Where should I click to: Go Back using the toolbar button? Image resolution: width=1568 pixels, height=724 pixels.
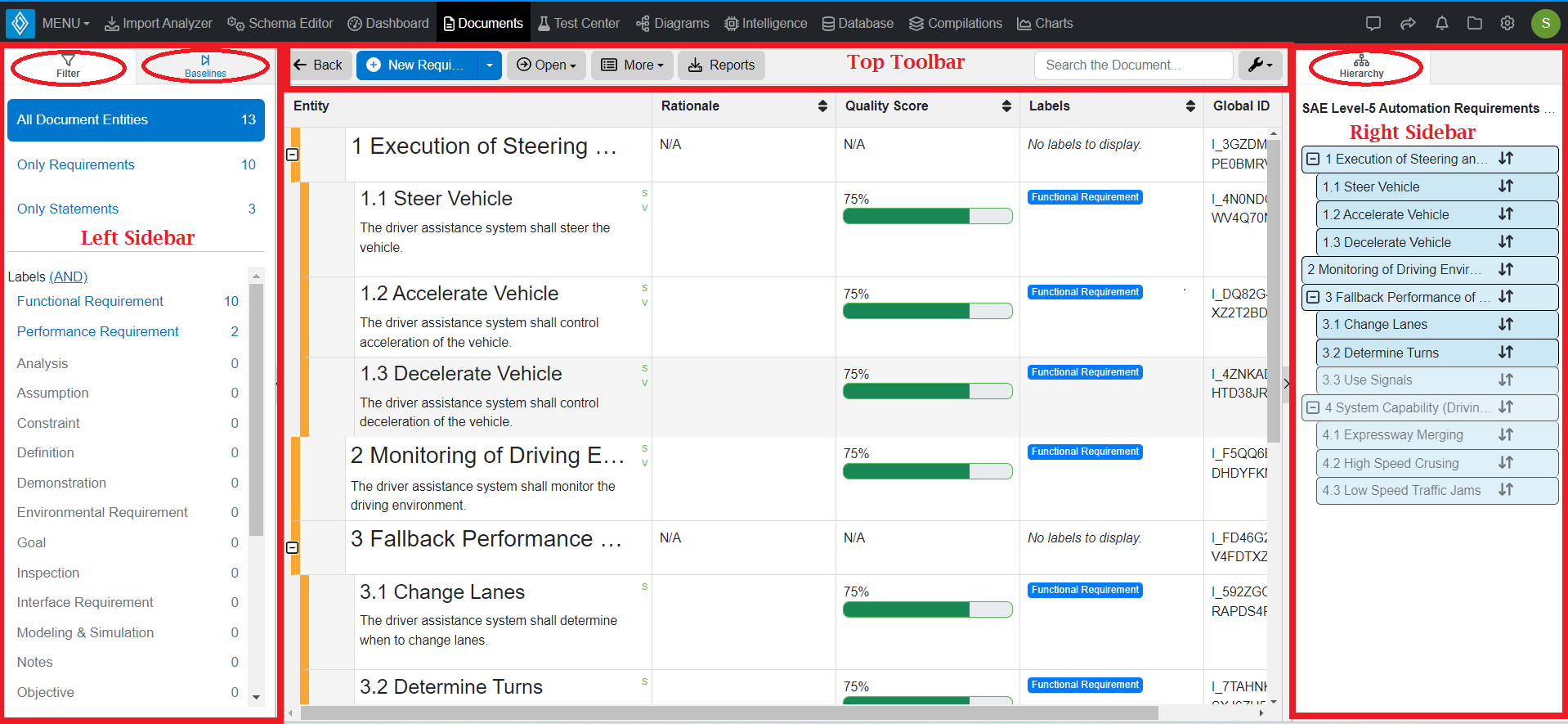click(x=319, y=65)
